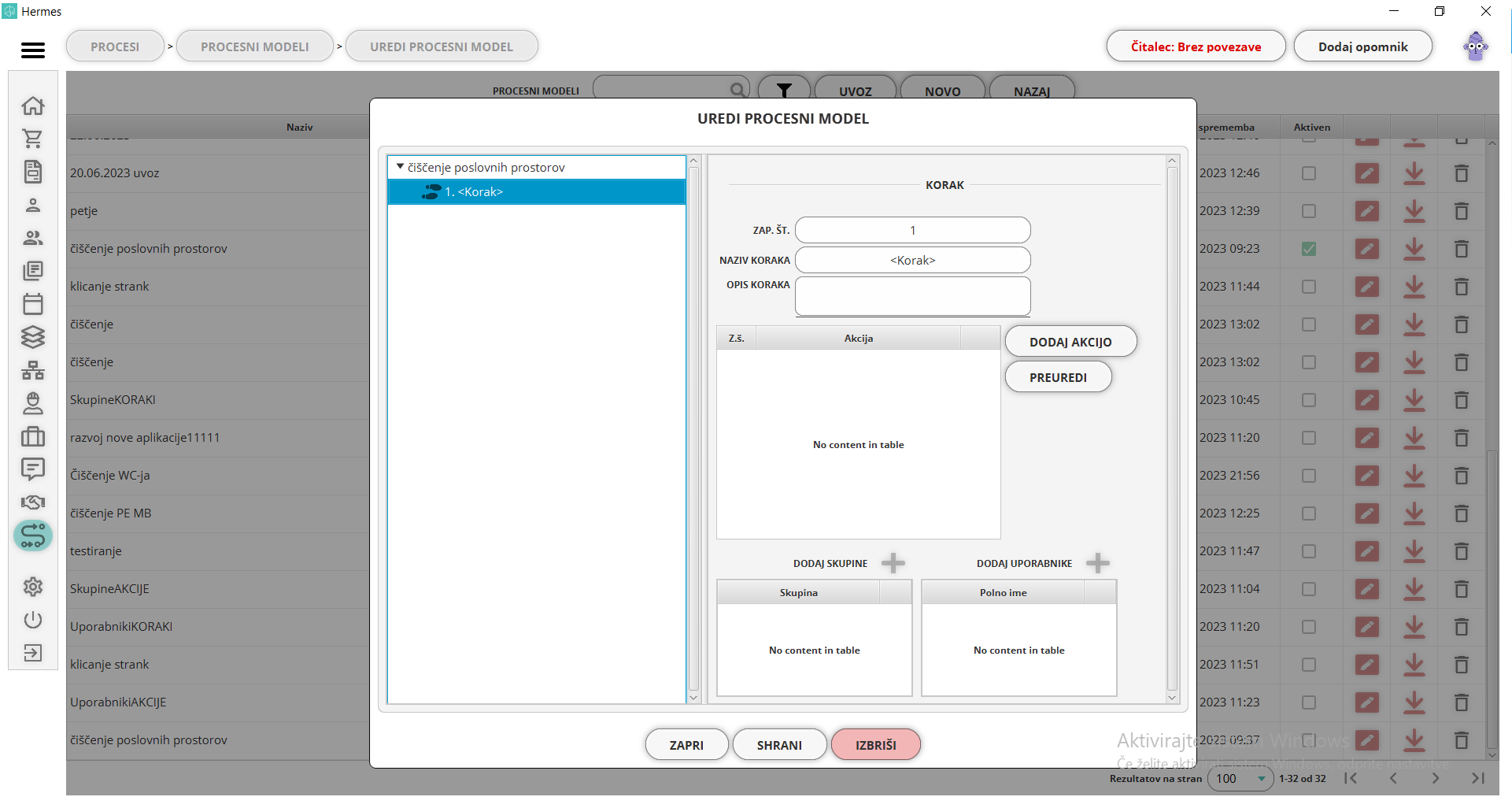Screen dimensions: 1512x808
Task: Open the user avatar profile
Action: pos(1476,47)
